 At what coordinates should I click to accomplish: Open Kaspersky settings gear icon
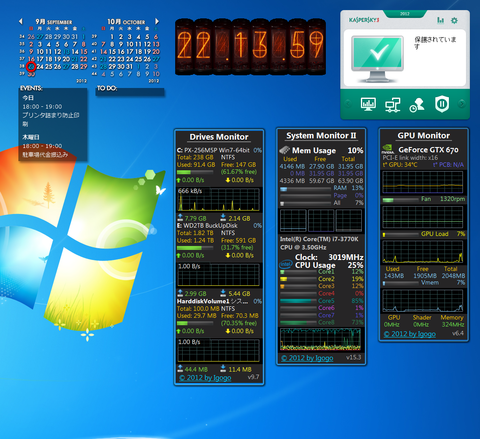tap(454, 20)
